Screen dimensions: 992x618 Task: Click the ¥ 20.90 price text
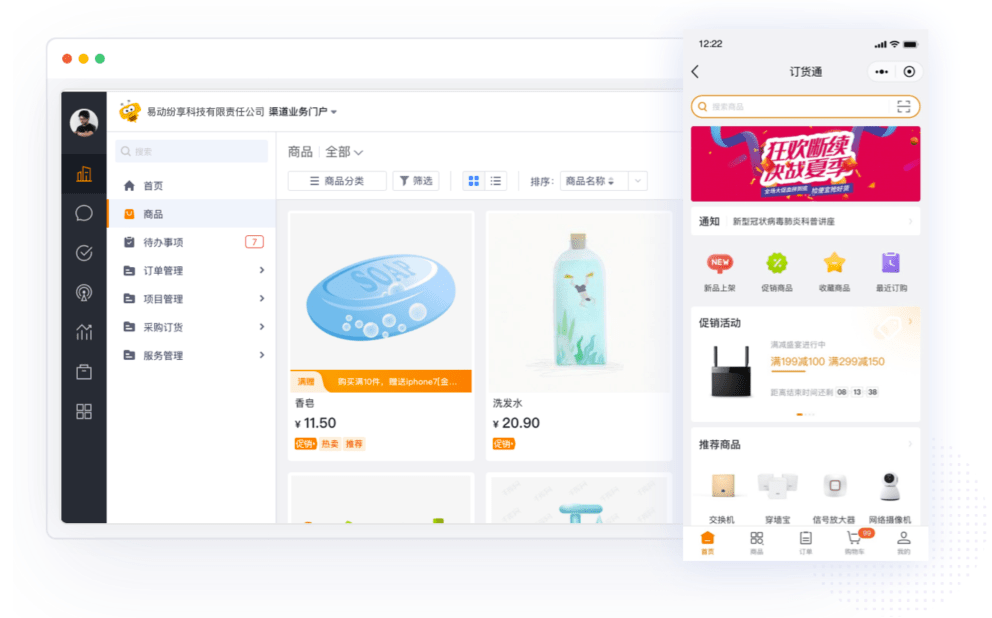516,423
